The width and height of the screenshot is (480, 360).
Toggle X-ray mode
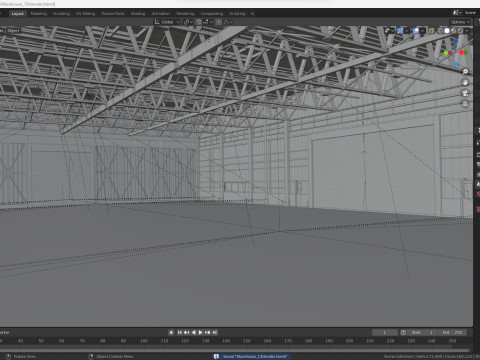(431, 31)
